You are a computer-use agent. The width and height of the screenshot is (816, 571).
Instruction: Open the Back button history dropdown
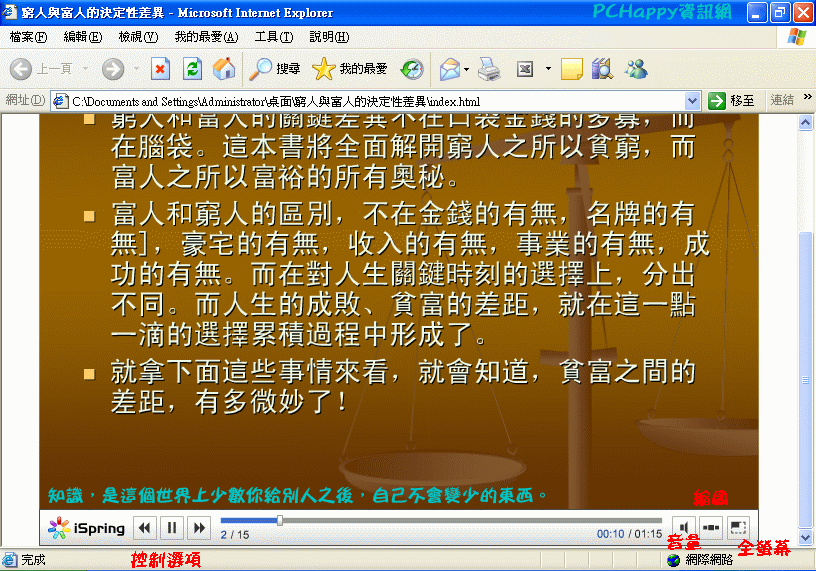pos(86,69)
